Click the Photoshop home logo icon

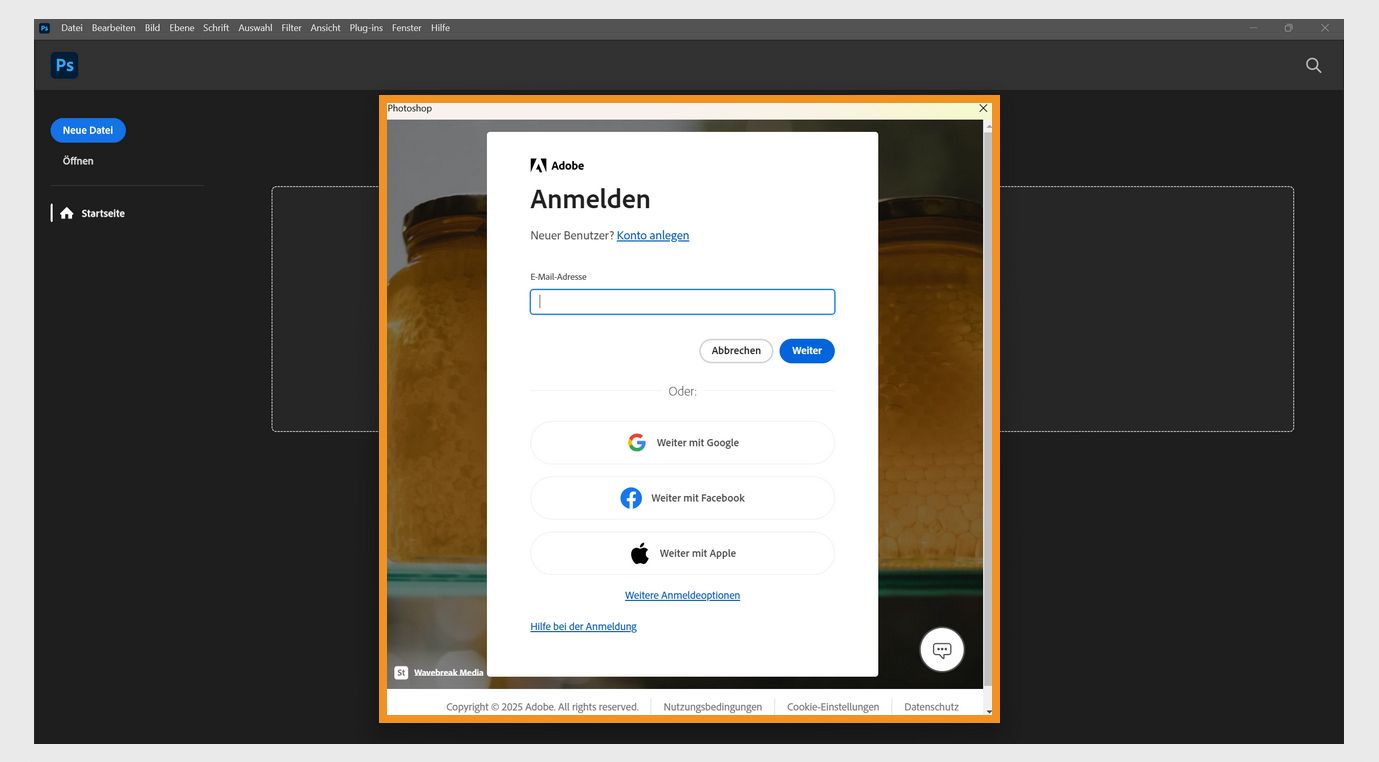point(64,66)
